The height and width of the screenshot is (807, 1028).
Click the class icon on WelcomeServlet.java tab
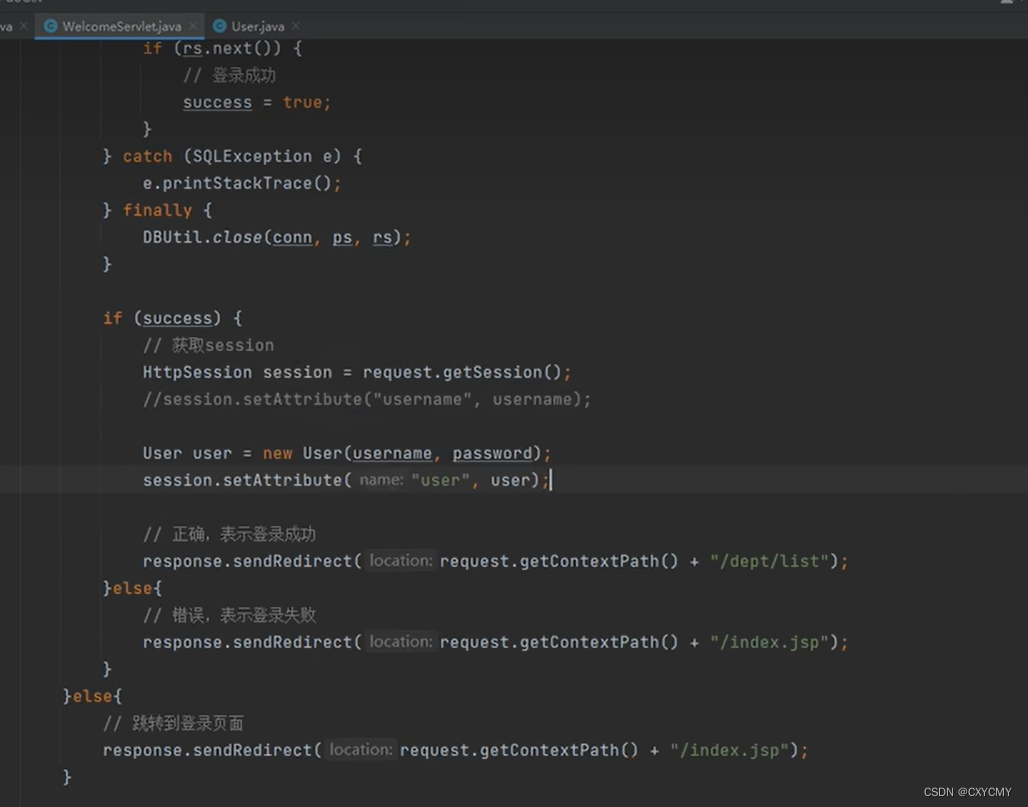(49, 26)
